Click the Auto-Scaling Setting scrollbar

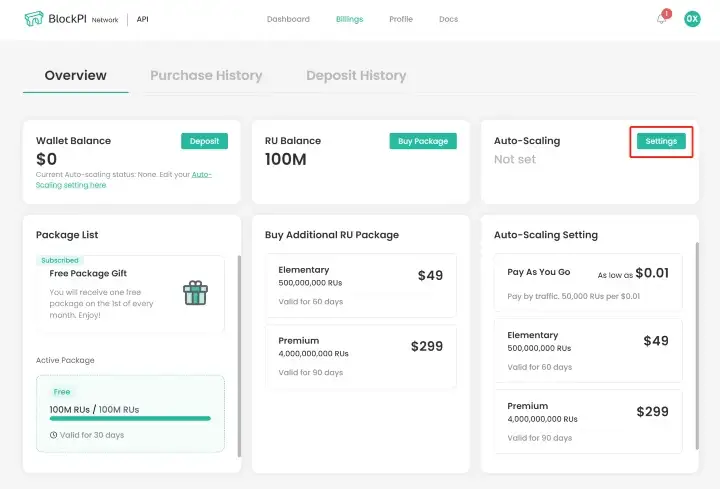click(x=697, y=346)
